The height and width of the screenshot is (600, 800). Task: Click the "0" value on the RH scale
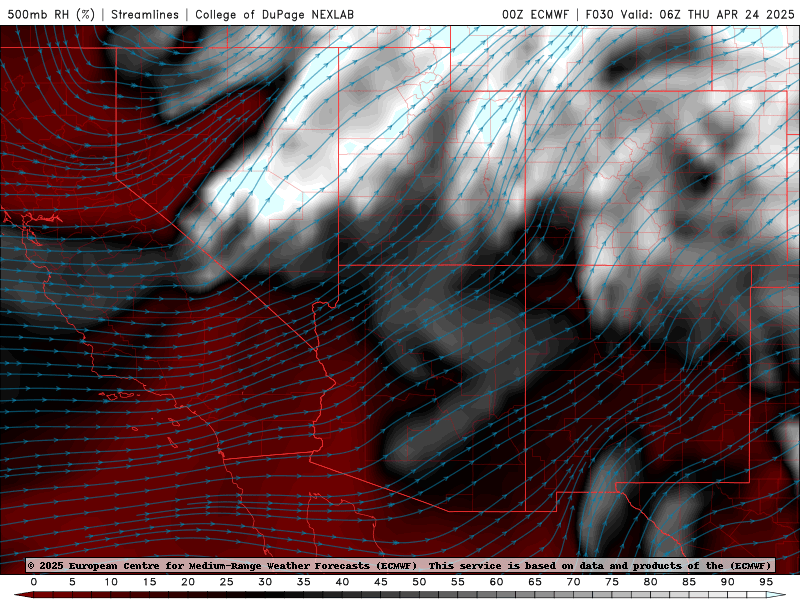[34, 582]
